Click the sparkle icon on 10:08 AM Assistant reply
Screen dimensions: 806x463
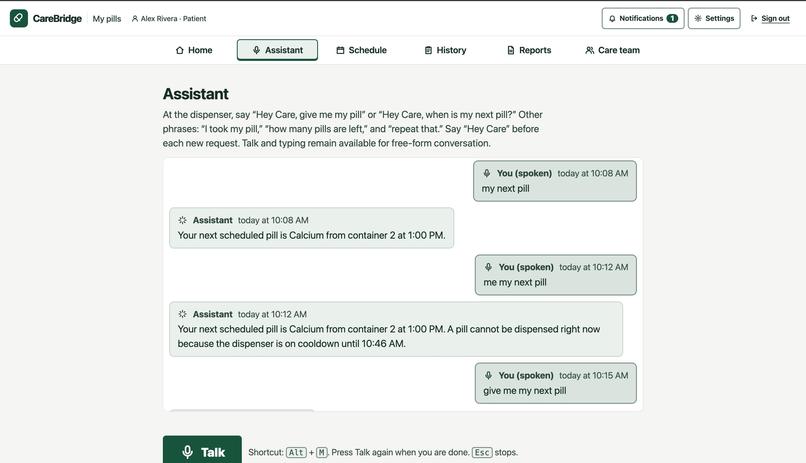coord(182,220)
